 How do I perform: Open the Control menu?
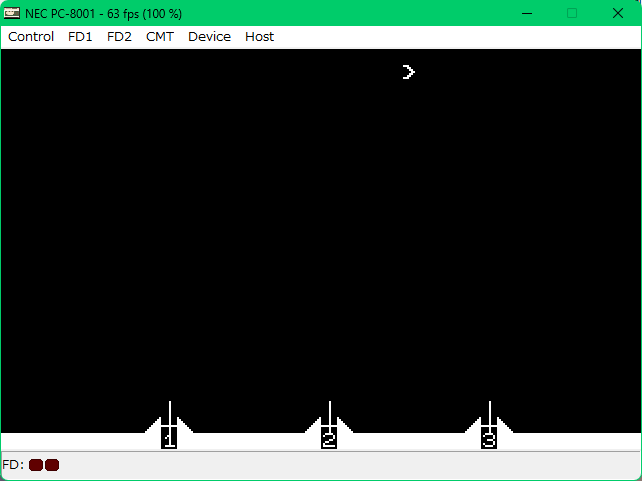click(x=31, y=37)
